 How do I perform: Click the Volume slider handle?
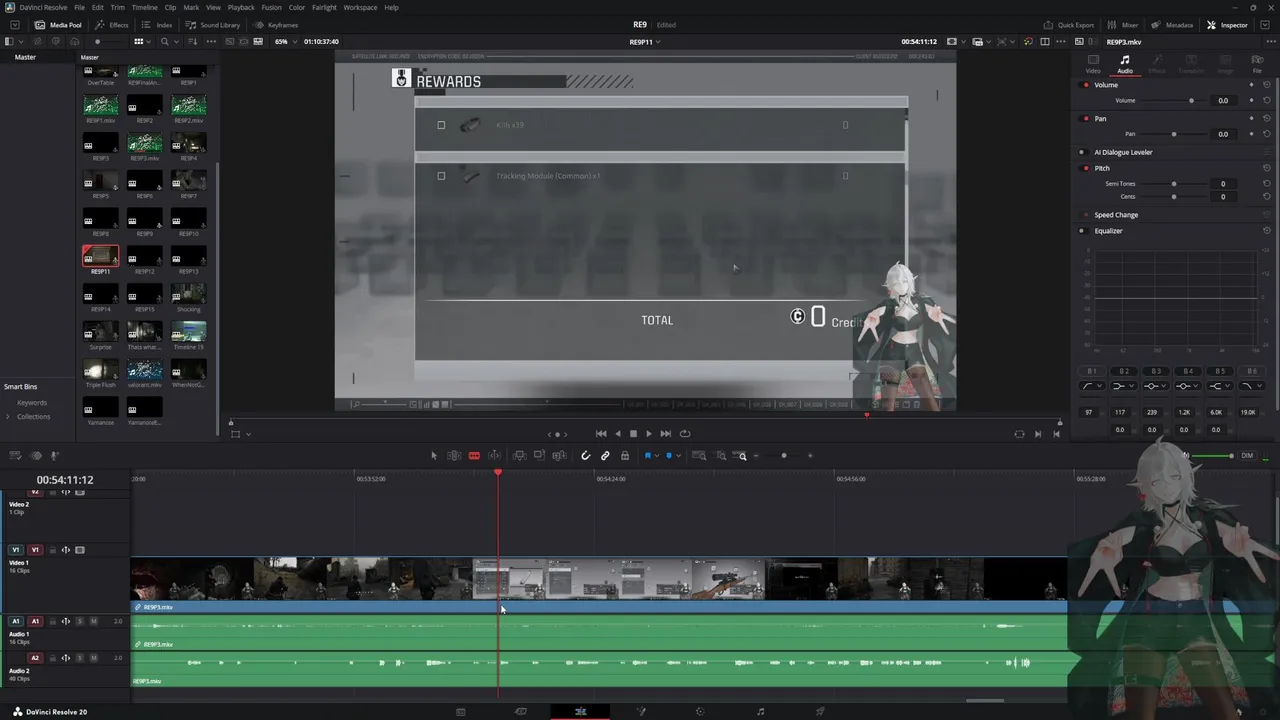coord(1191,101)
